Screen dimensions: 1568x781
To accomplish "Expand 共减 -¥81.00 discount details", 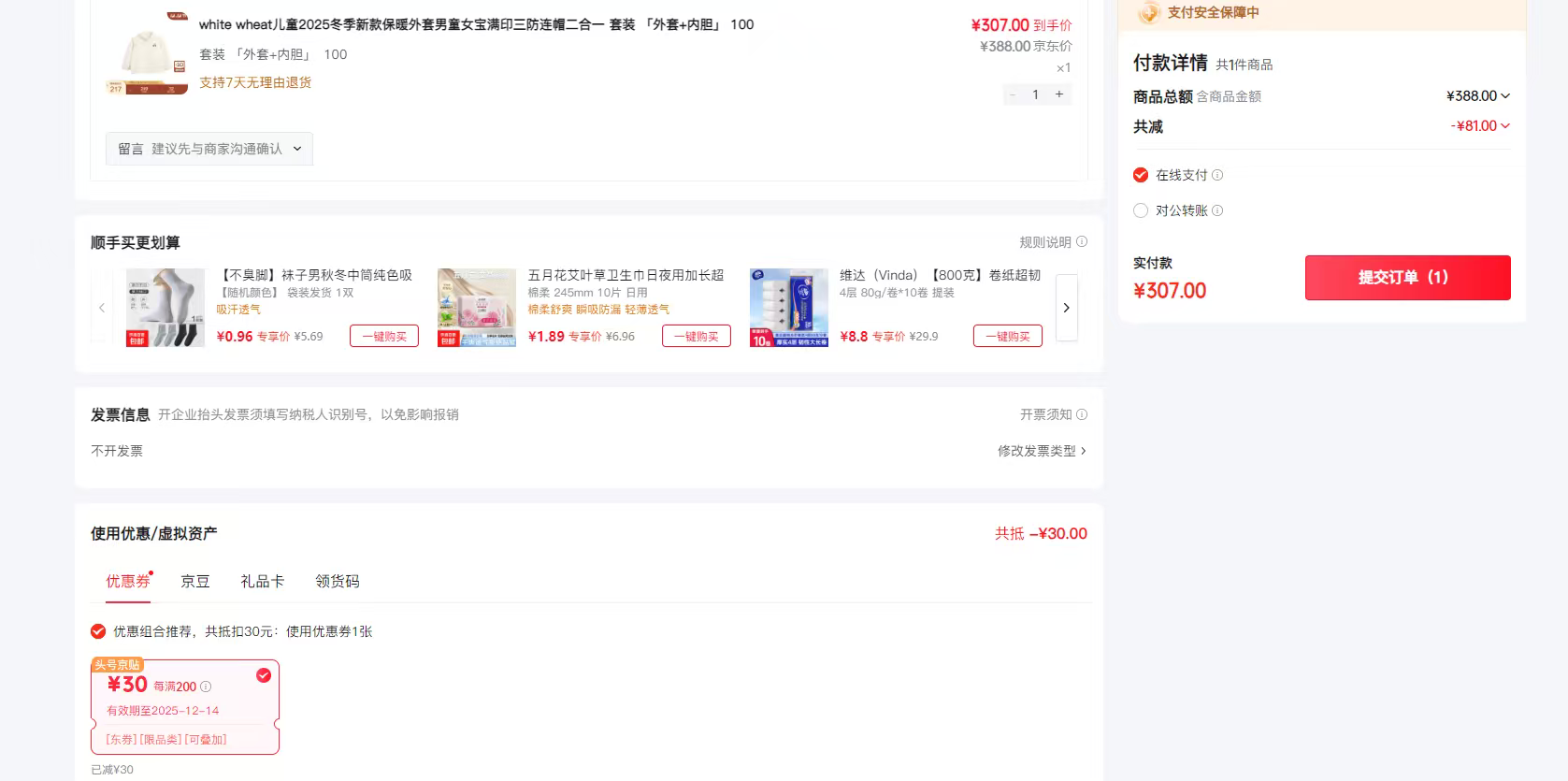I will [1504, 125].
